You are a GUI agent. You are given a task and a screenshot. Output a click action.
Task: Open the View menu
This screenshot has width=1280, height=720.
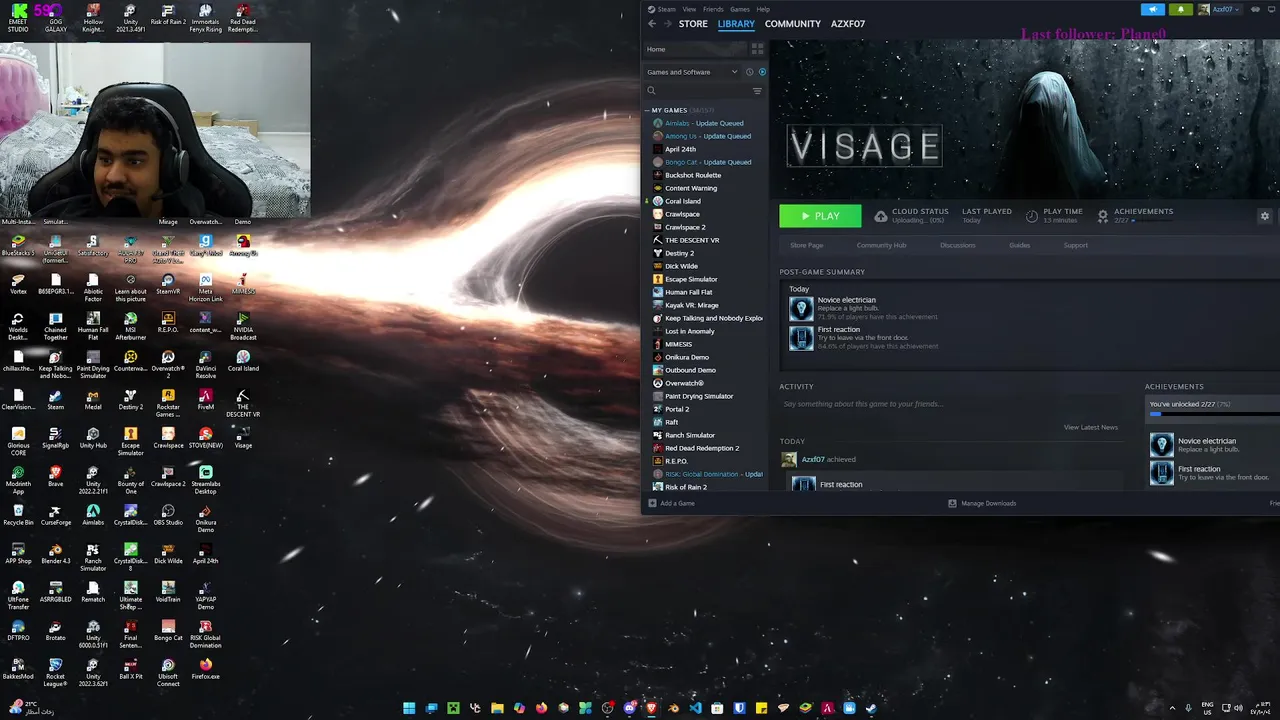point(689,9)
